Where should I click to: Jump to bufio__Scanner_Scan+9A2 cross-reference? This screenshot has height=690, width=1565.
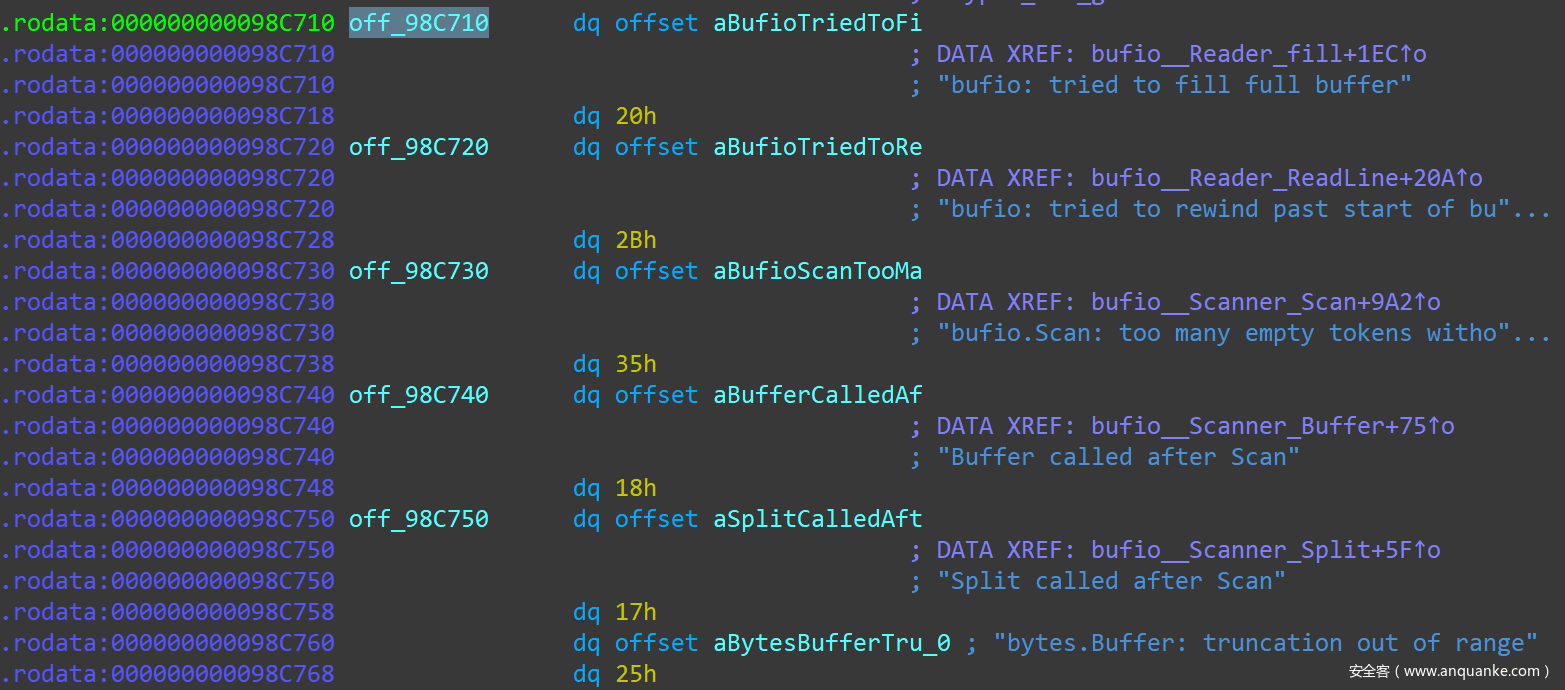coord(1265,302)
